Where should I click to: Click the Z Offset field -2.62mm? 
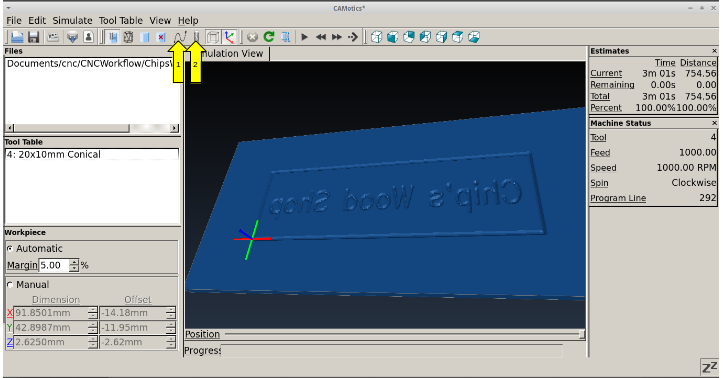(x=133, y=343)
